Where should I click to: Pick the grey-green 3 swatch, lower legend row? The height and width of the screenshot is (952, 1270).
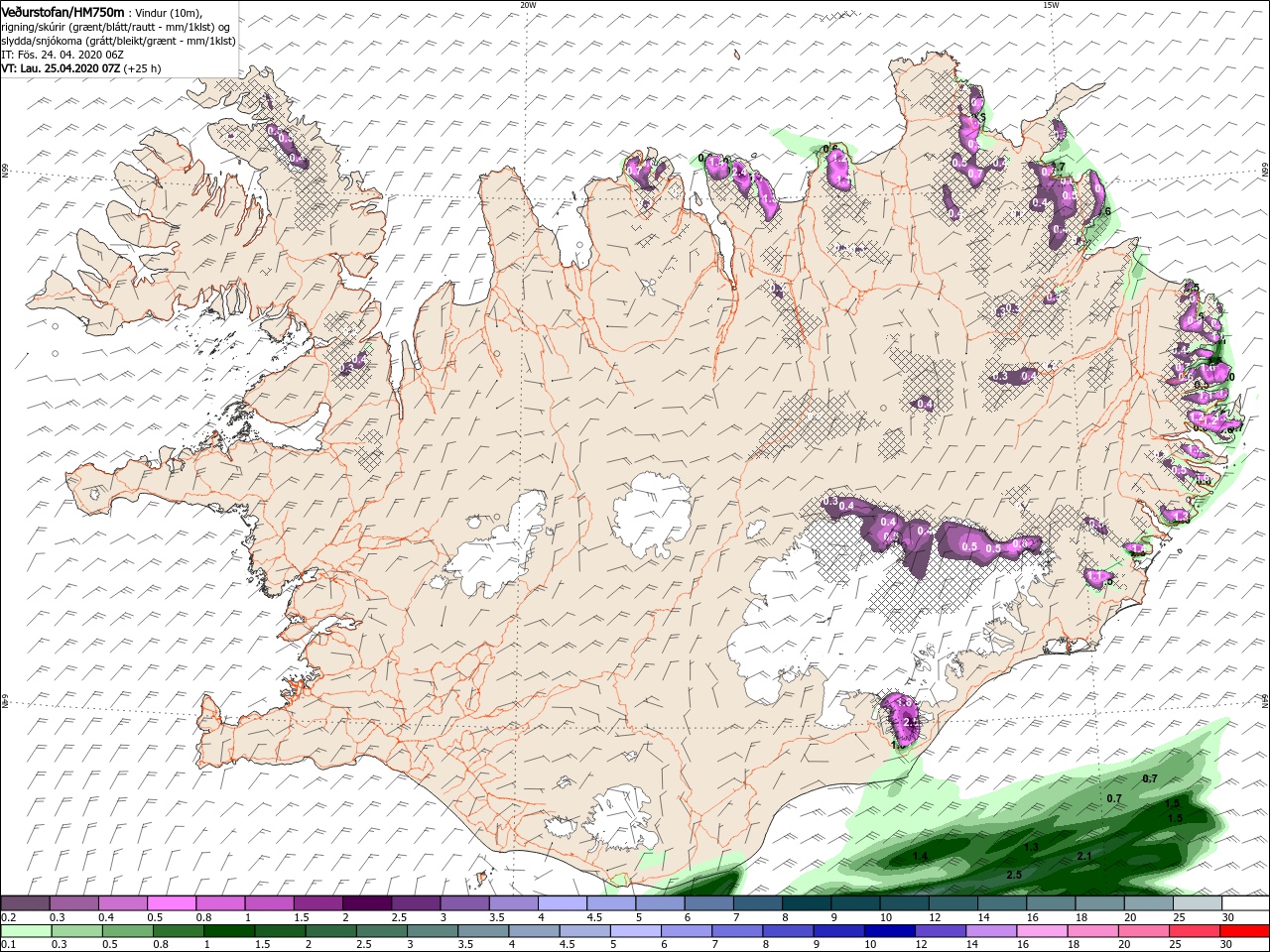pos(433,931)
